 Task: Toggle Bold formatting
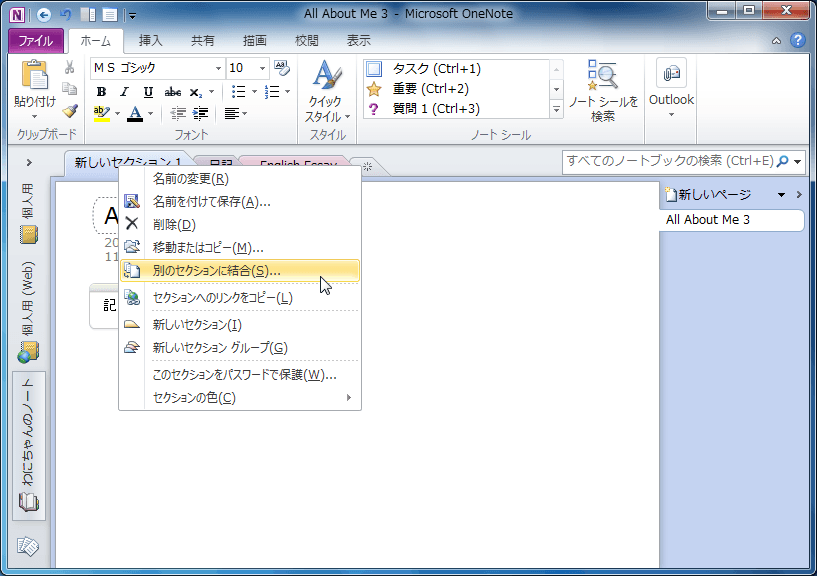point(102,92)
